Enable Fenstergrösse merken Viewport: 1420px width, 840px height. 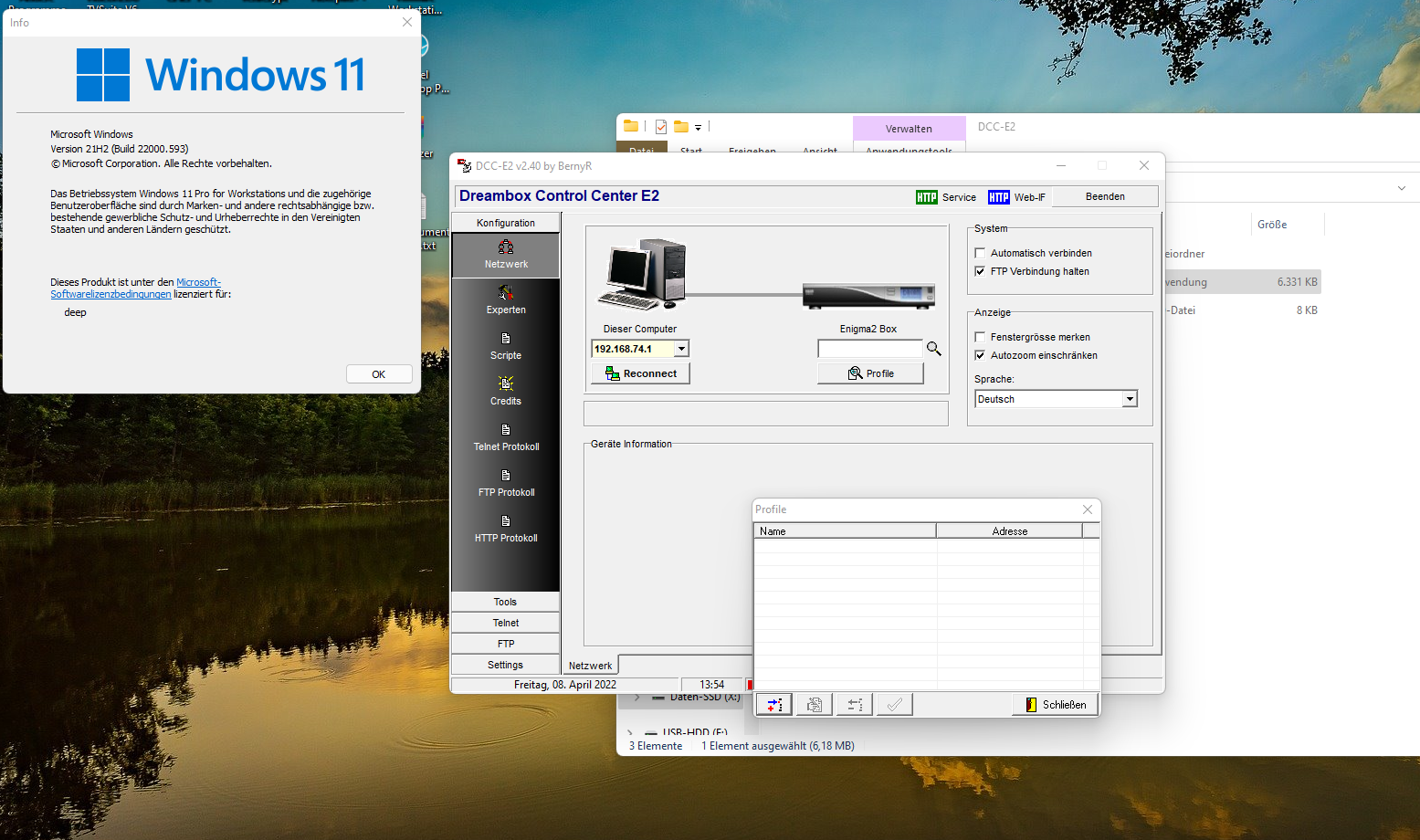pos(980,337)
